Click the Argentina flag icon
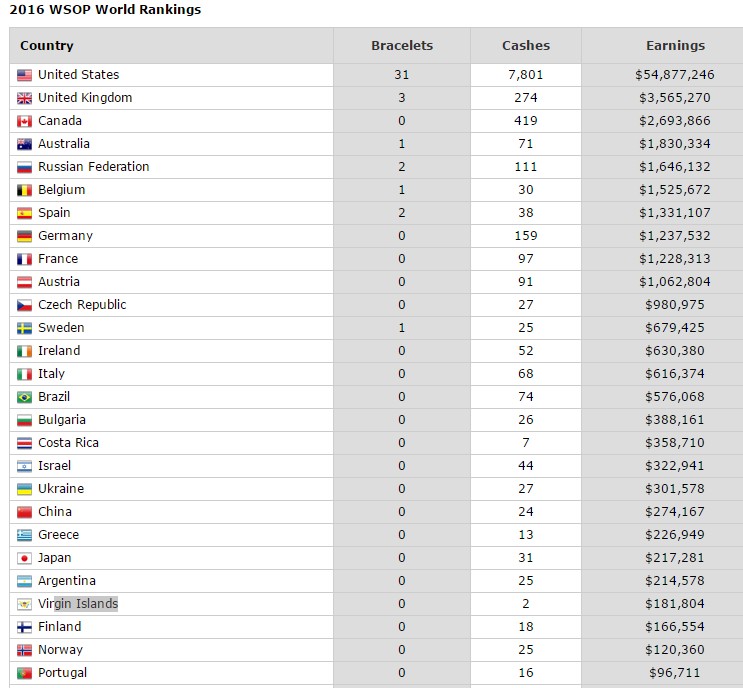The width and height of the screenshot is (743, 688). tap(24, 581)
